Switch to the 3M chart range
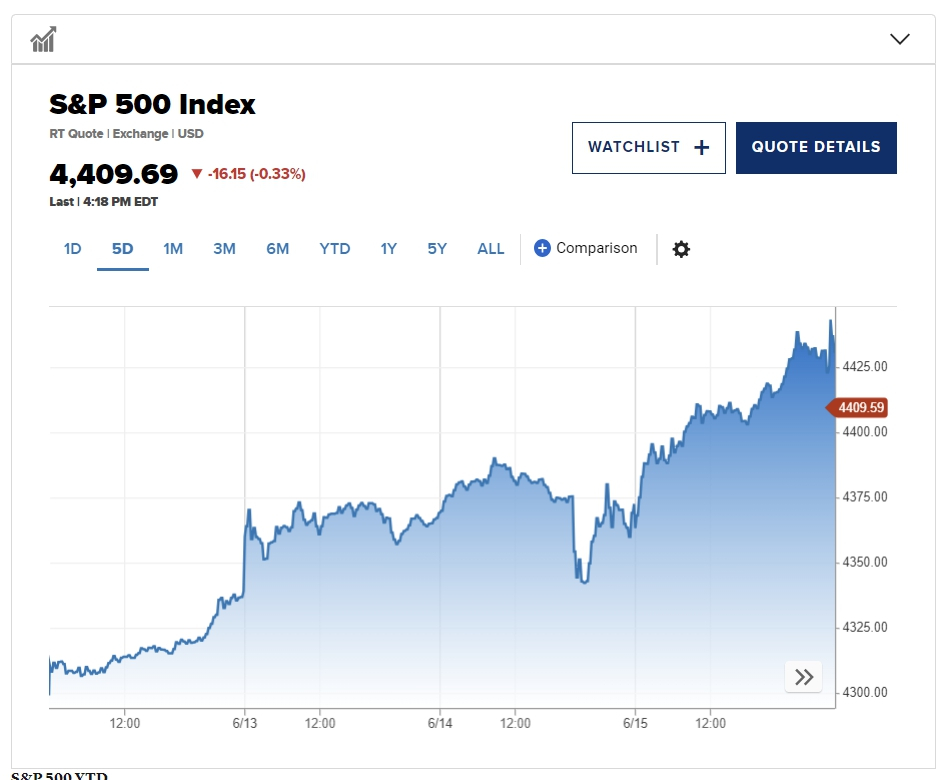949x780 pixels. click(x=224, y=249)
